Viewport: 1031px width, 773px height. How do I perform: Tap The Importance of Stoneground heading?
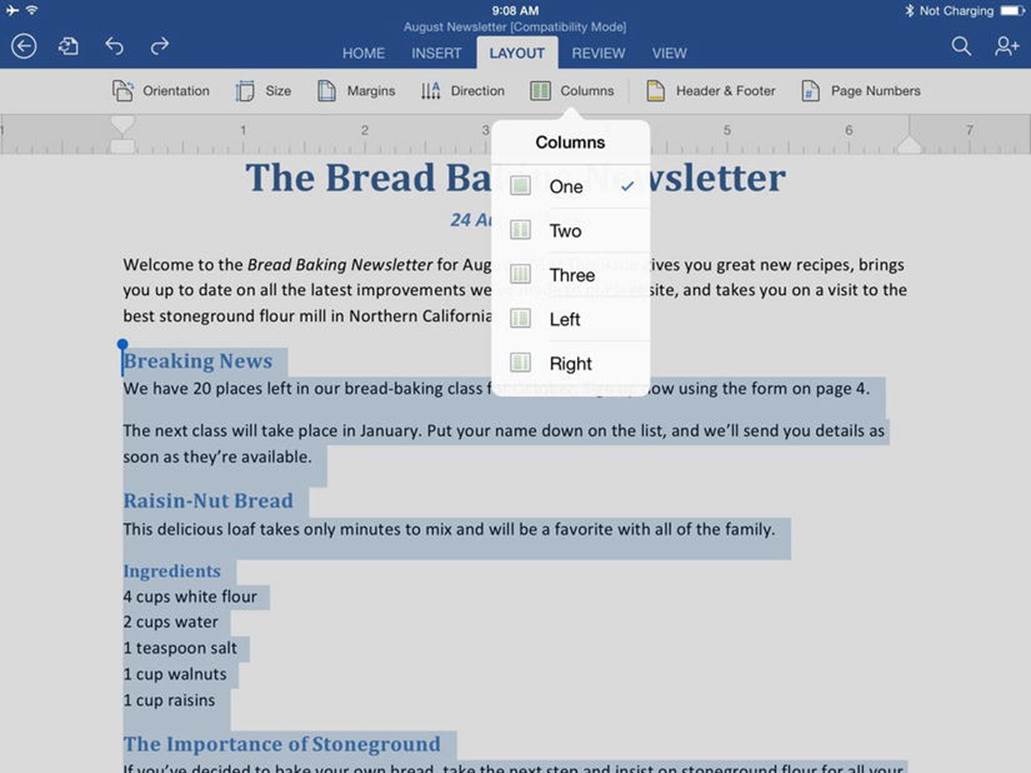coord(282,744)
